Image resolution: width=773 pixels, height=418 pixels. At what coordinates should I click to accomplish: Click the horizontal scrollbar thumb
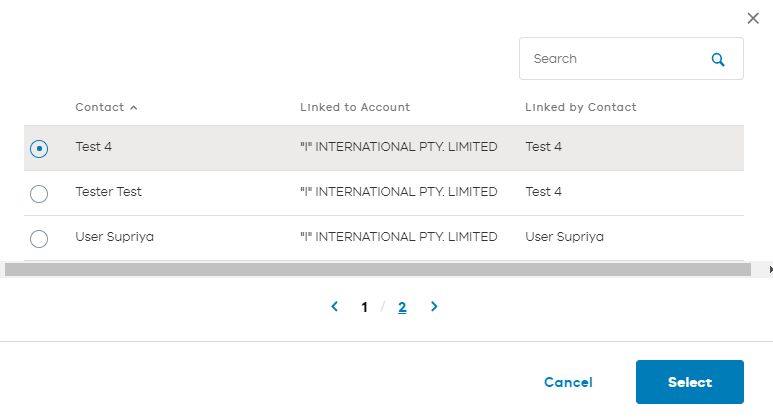(x=378, y=270)
